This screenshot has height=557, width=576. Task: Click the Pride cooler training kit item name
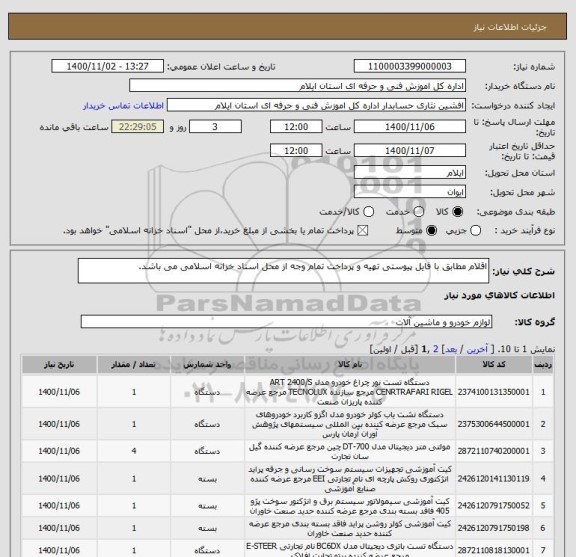350,528
